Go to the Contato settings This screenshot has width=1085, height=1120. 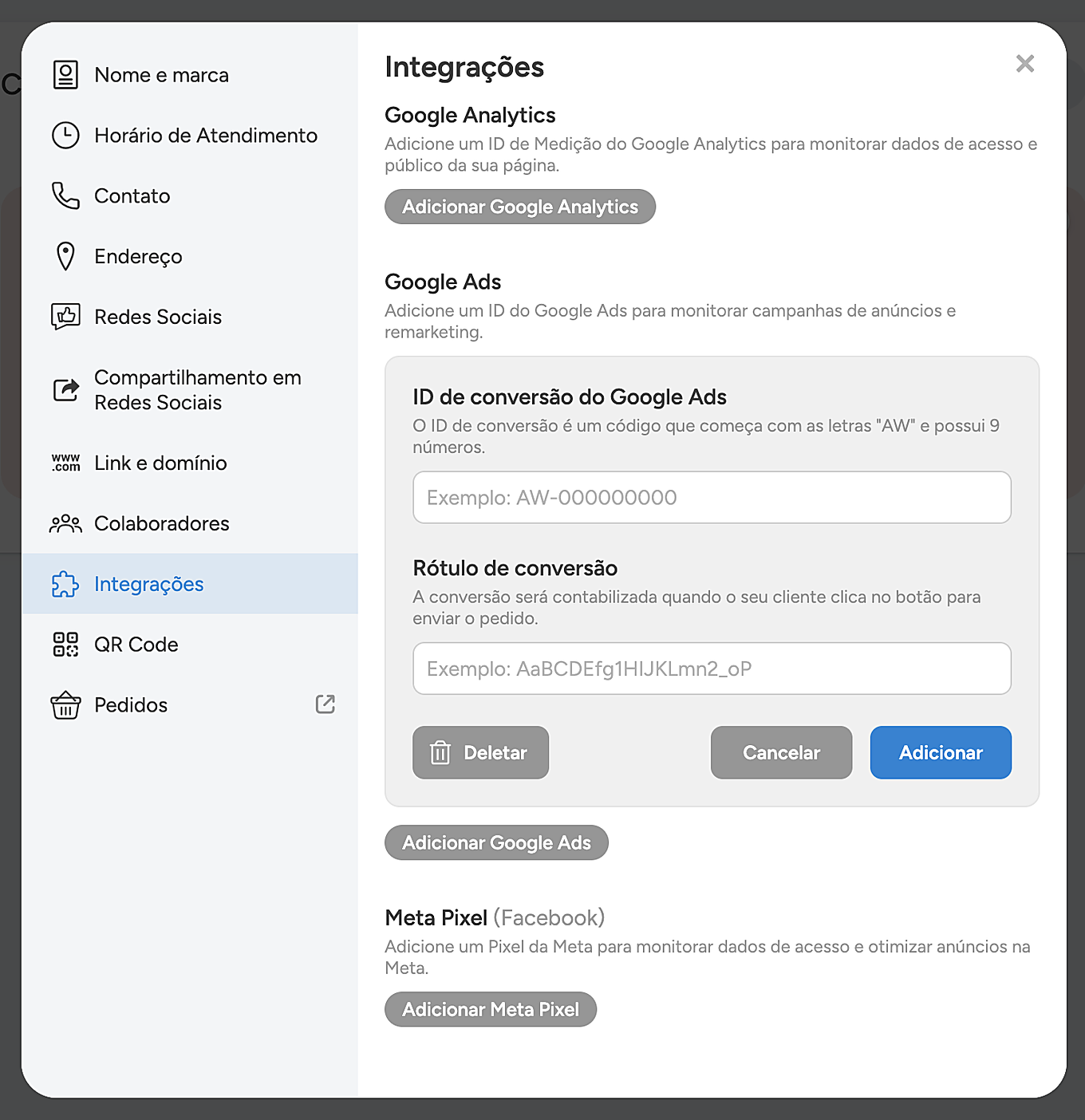(x=190, y=195)
